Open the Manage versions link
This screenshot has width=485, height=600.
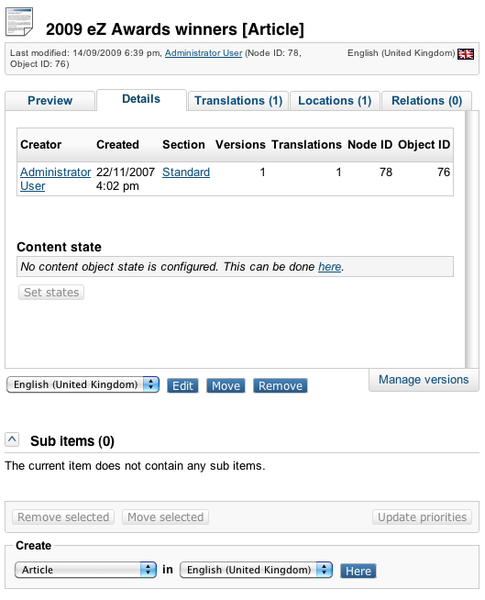[423, 380]
